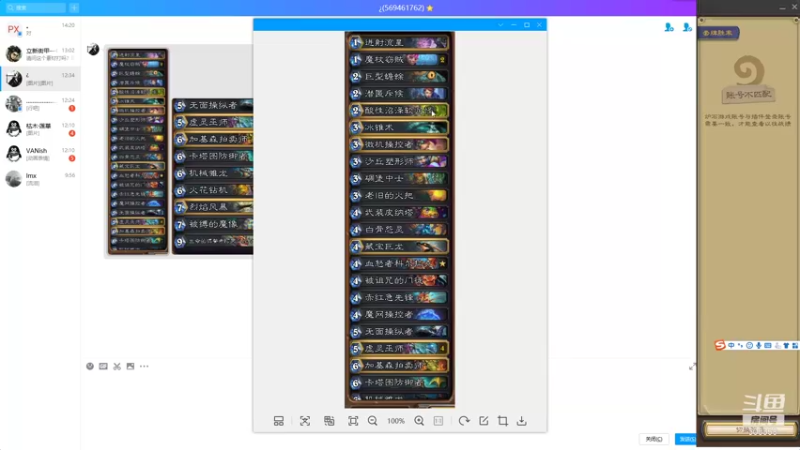Image resolution: width=800 pixels, height=450 pixels.
Task: Click the Sogou input method S icon
Action: point(720,345)
